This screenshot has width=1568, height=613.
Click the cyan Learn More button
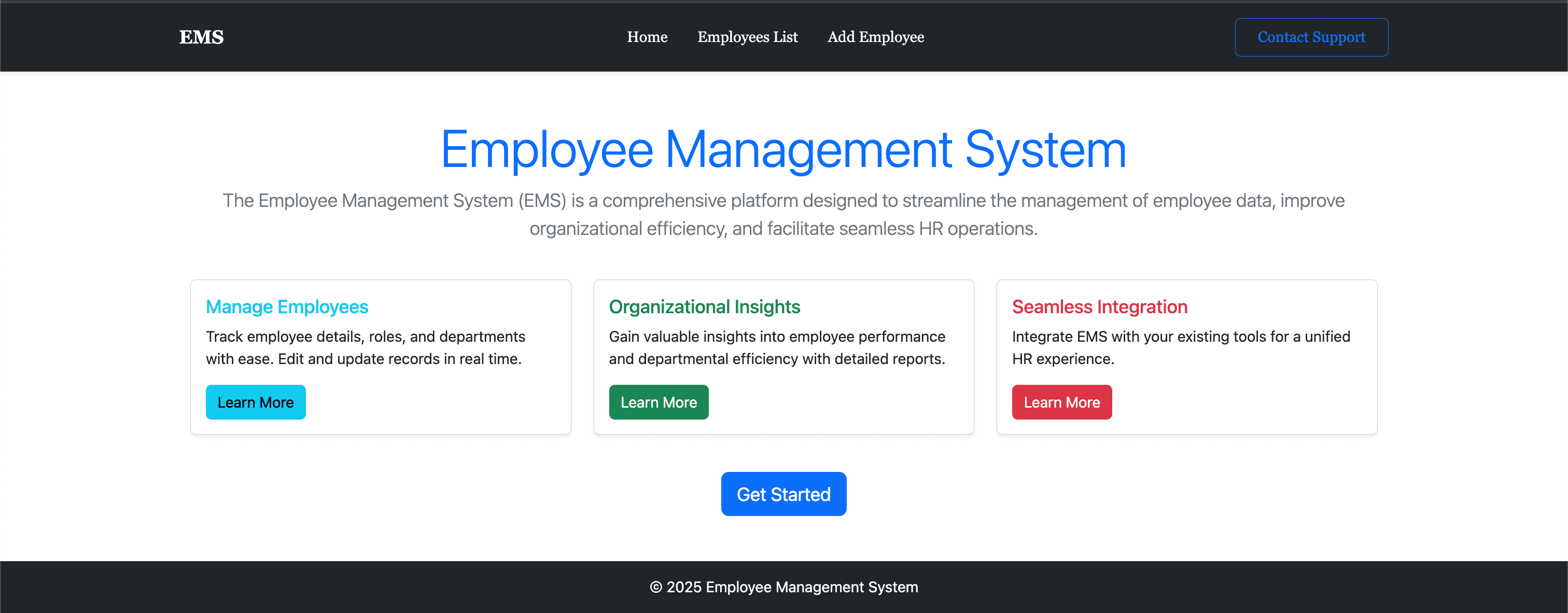pos(255,402)
